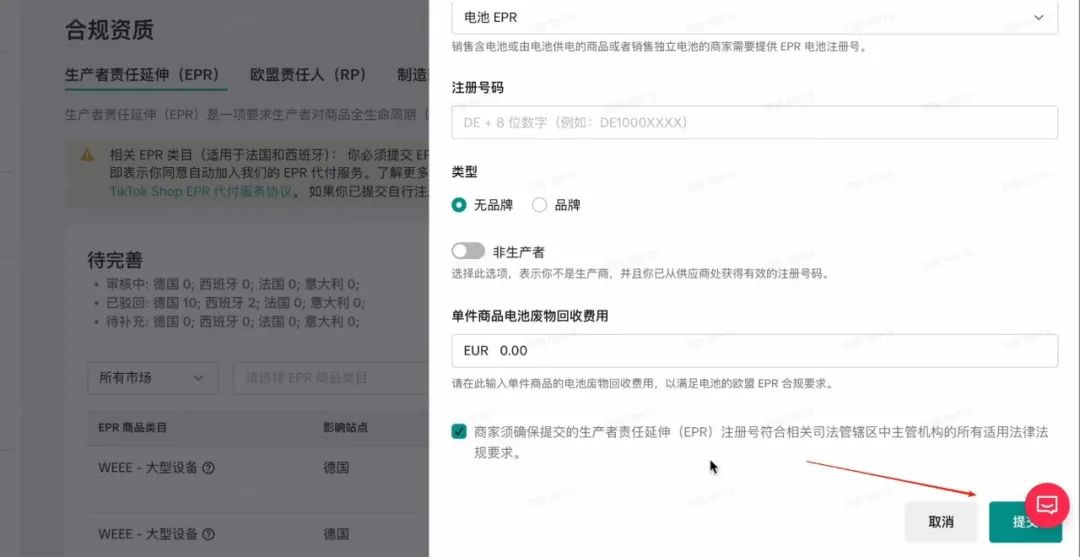
Task: Click the EUR 0.00 recycling fee field
Action: [754, 350]
